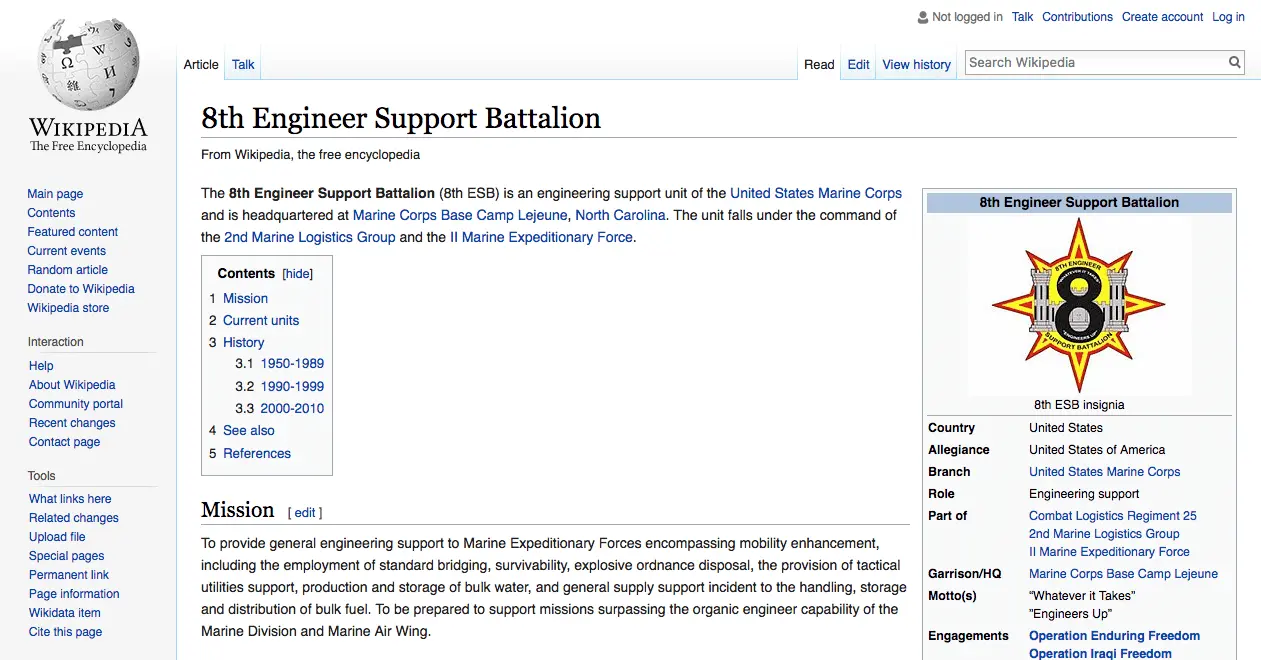
Task: Open the 8th ESB insignia image
Action: point(1078,306)
